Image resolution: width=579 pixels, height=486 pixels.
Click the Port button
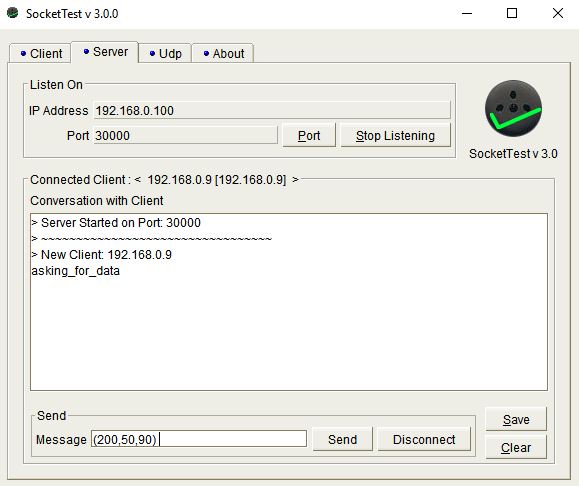click(x=309, y=136)
